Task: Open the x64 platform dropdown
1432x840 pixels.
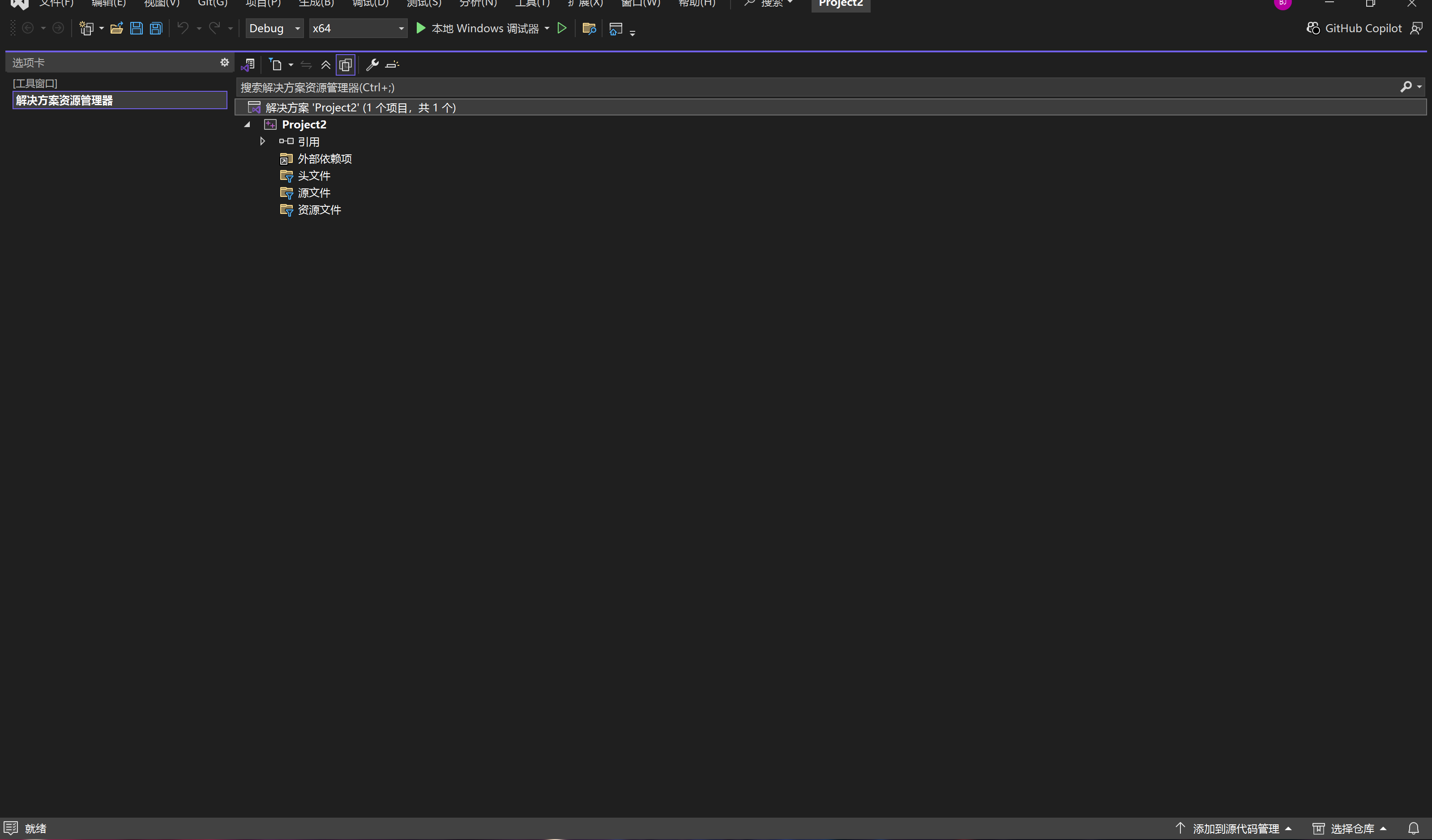Action: coord(358,28)
